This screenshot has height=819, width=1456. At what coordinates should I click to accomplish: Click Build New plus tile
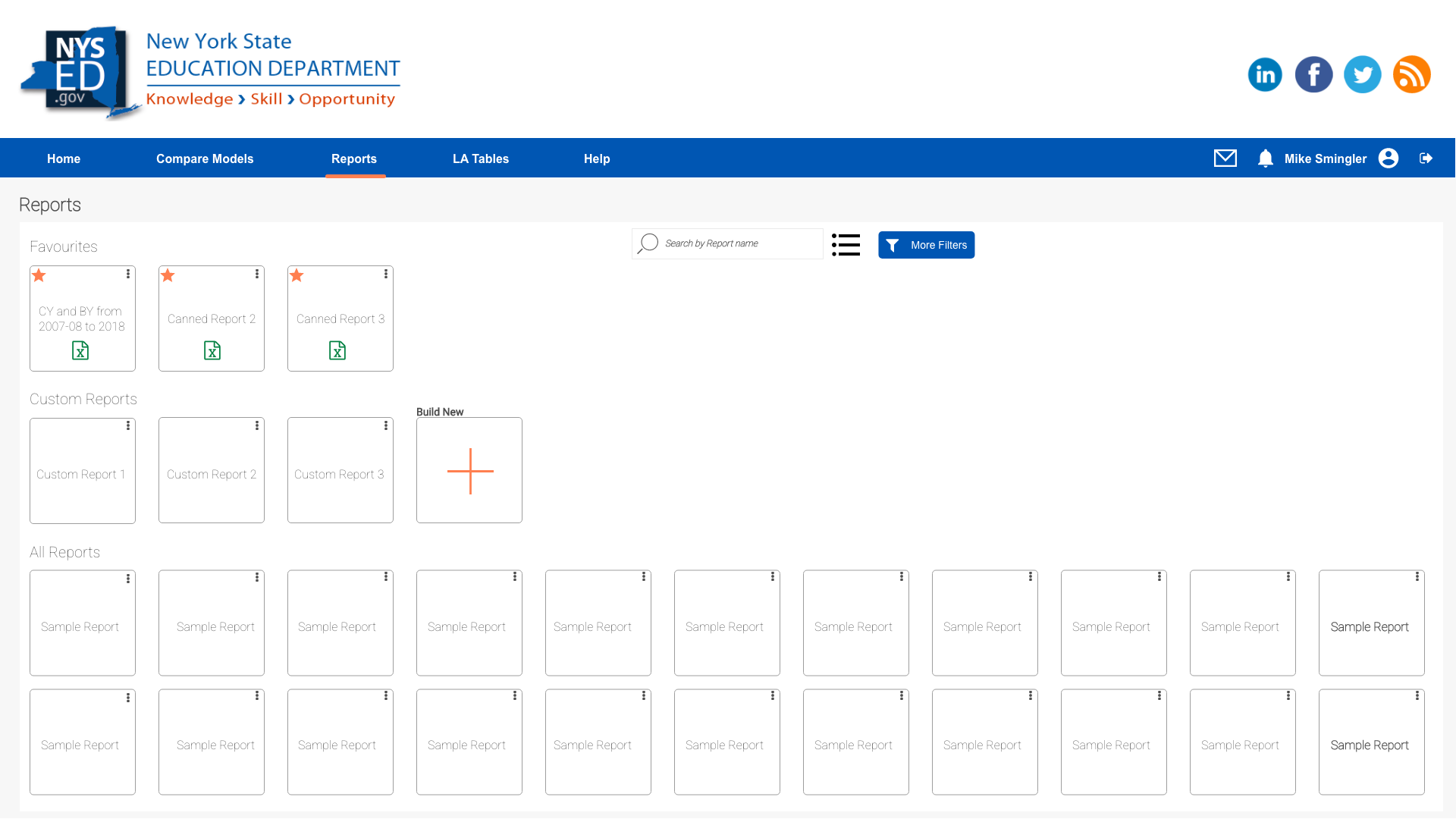[x=469, y=470]
